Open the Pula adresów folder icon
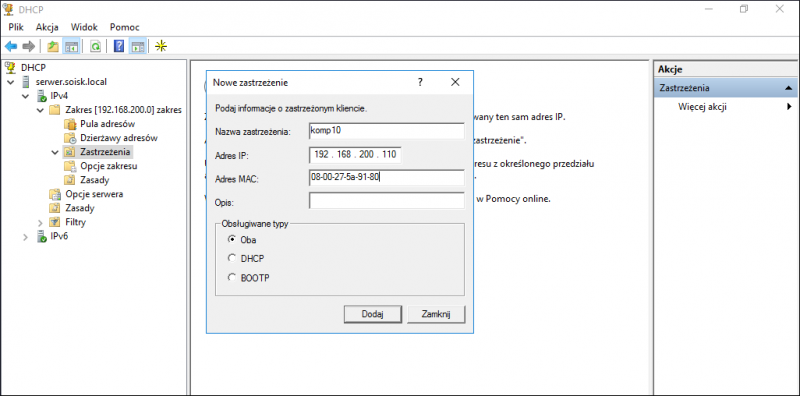This screenshot has width=800, height=396. coord(70,124)
